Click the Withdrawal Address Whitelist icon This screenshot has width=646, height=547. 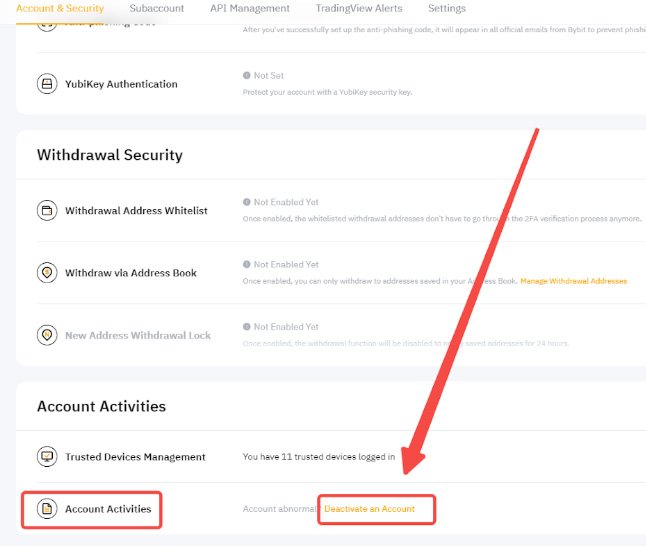[47, 210]
